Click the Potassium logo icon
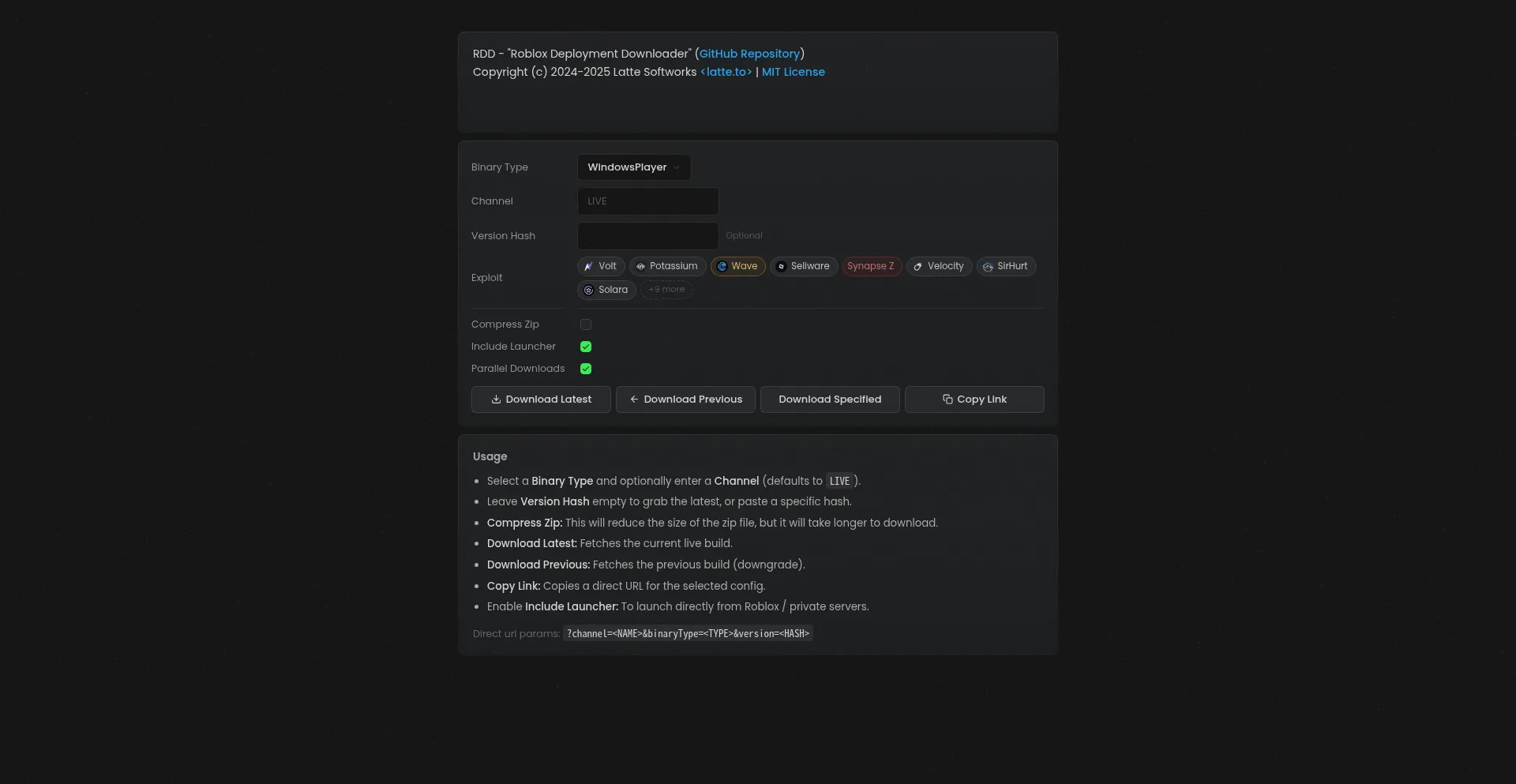Image resolution: width=1516 pixels, height=784 pixels. click(x=640, y=267)
